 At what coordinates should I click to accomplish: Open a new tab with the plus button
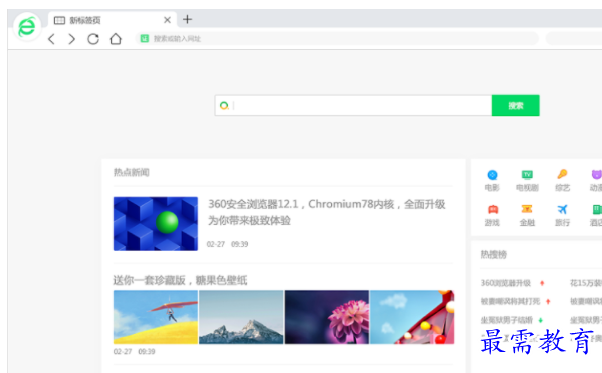pos(187,19)
